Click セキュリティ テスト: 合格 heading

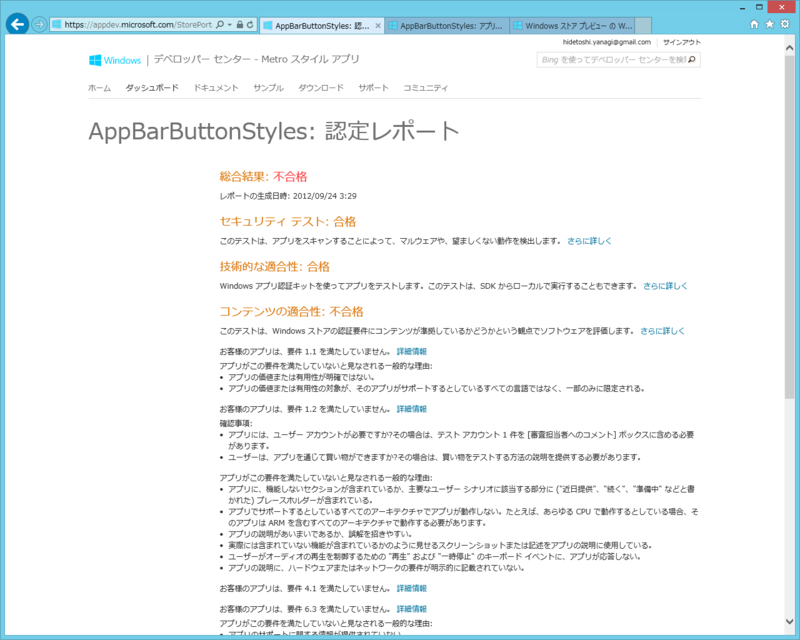(x=288, y=221)
